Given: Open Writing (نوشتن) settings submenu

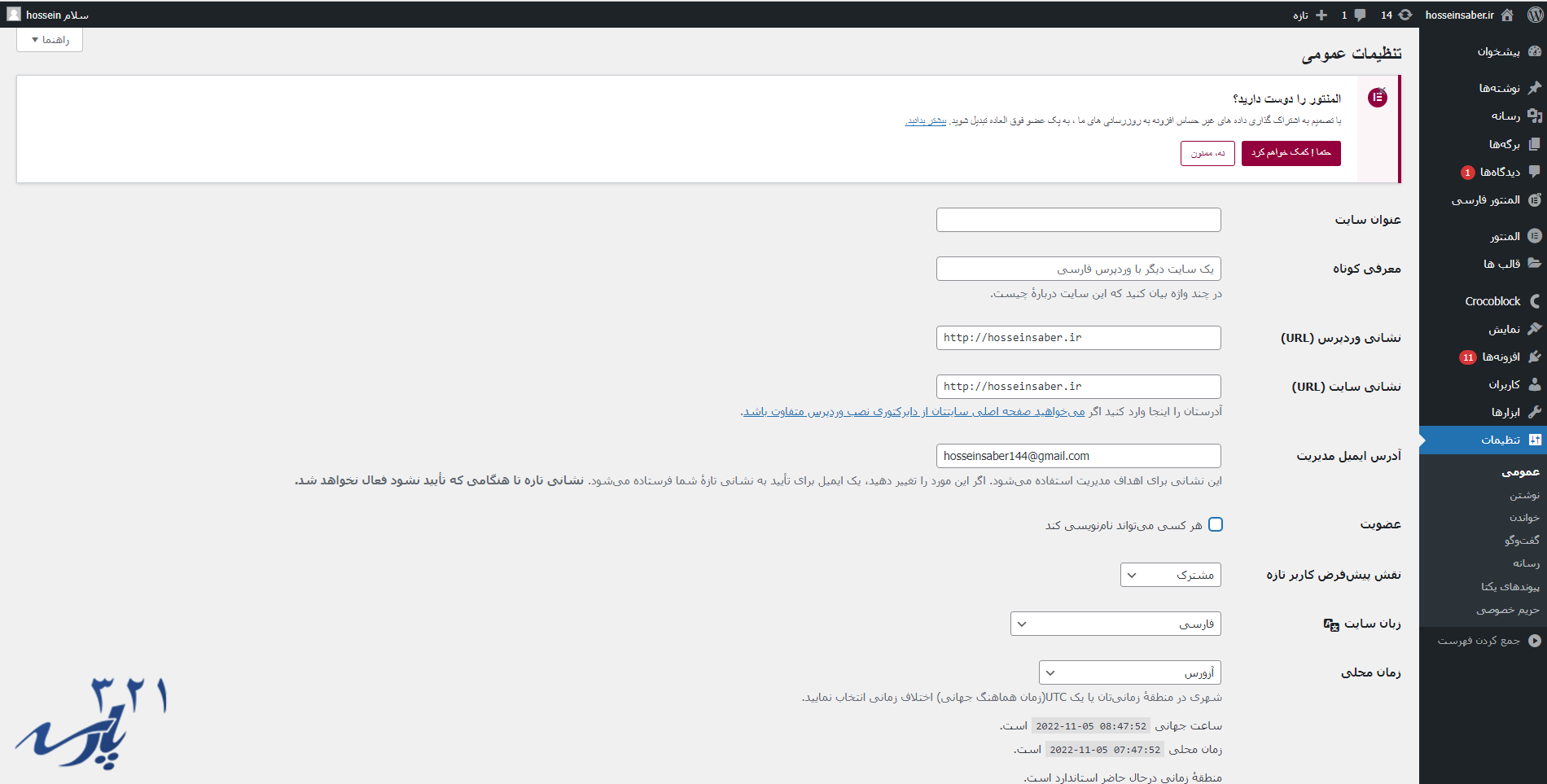Looking at the screenshot, I should (1524, 495).
